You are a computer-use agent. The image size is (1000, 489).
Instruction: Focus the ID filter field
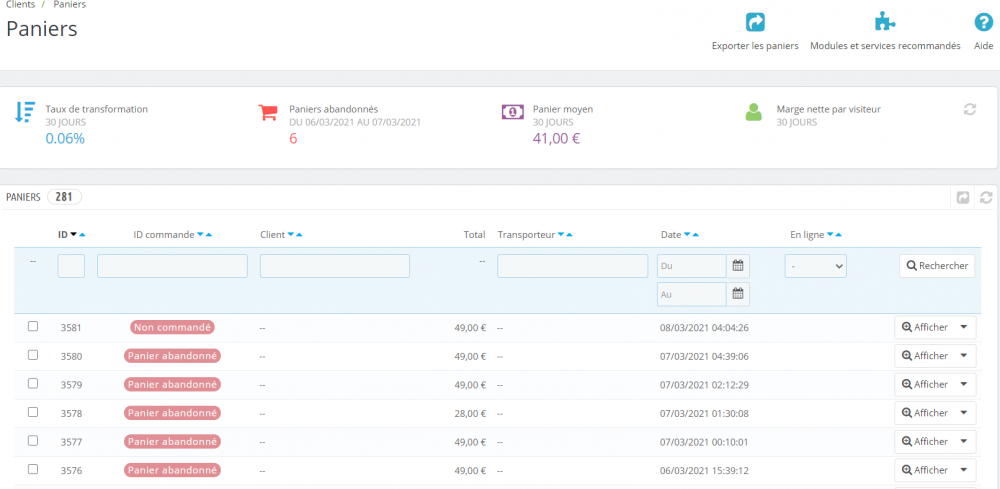(71, 266)
